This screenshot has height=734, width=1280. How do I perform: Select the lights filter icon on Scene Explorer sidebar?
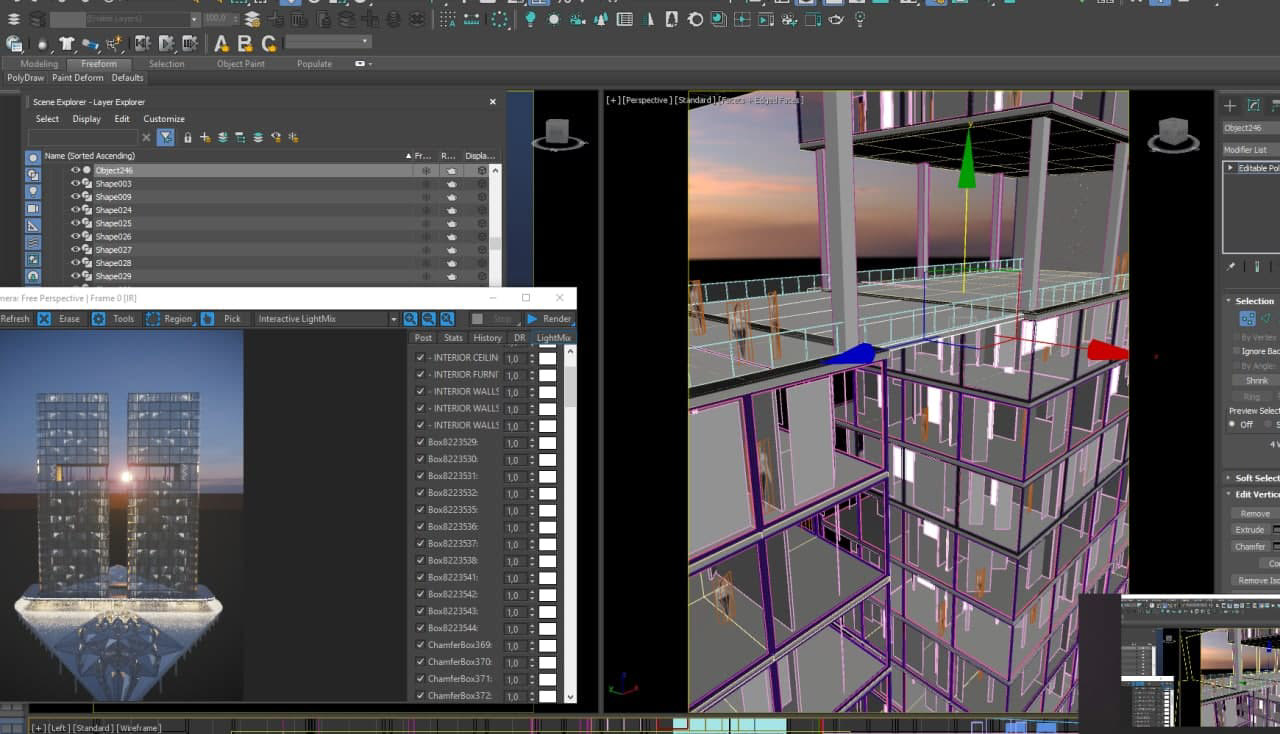[32, 192]
